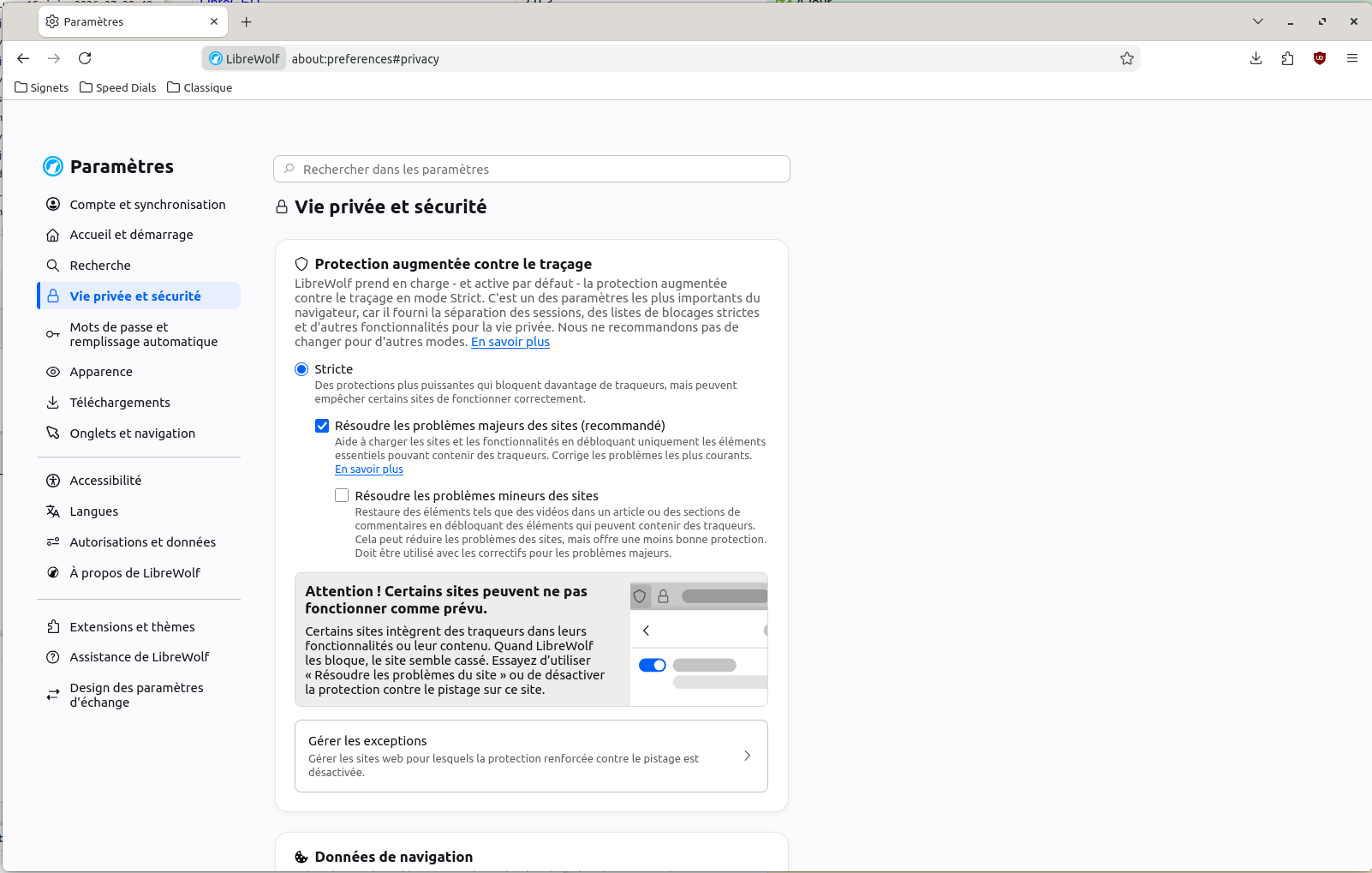Open Accueil et démarrage settings
Screen dimensions: 1372x873
tap(139, 235)
